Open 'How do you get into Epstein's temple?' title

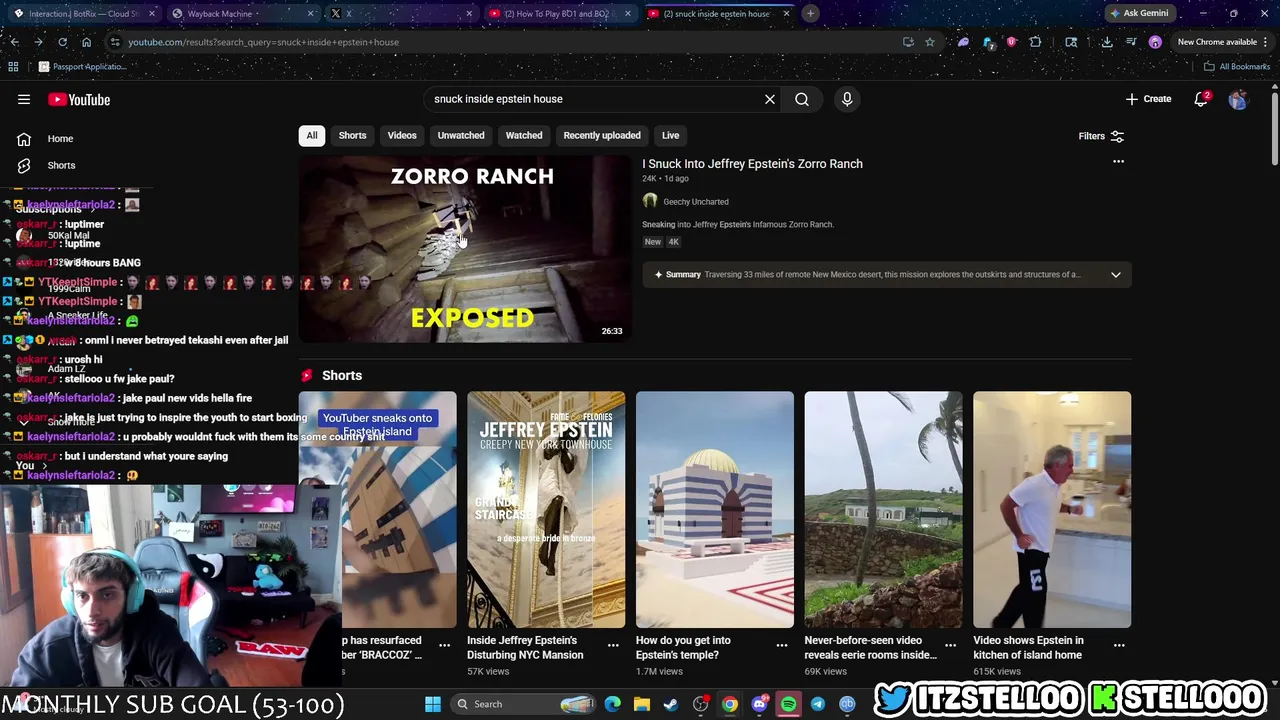[x=684, y=648]
